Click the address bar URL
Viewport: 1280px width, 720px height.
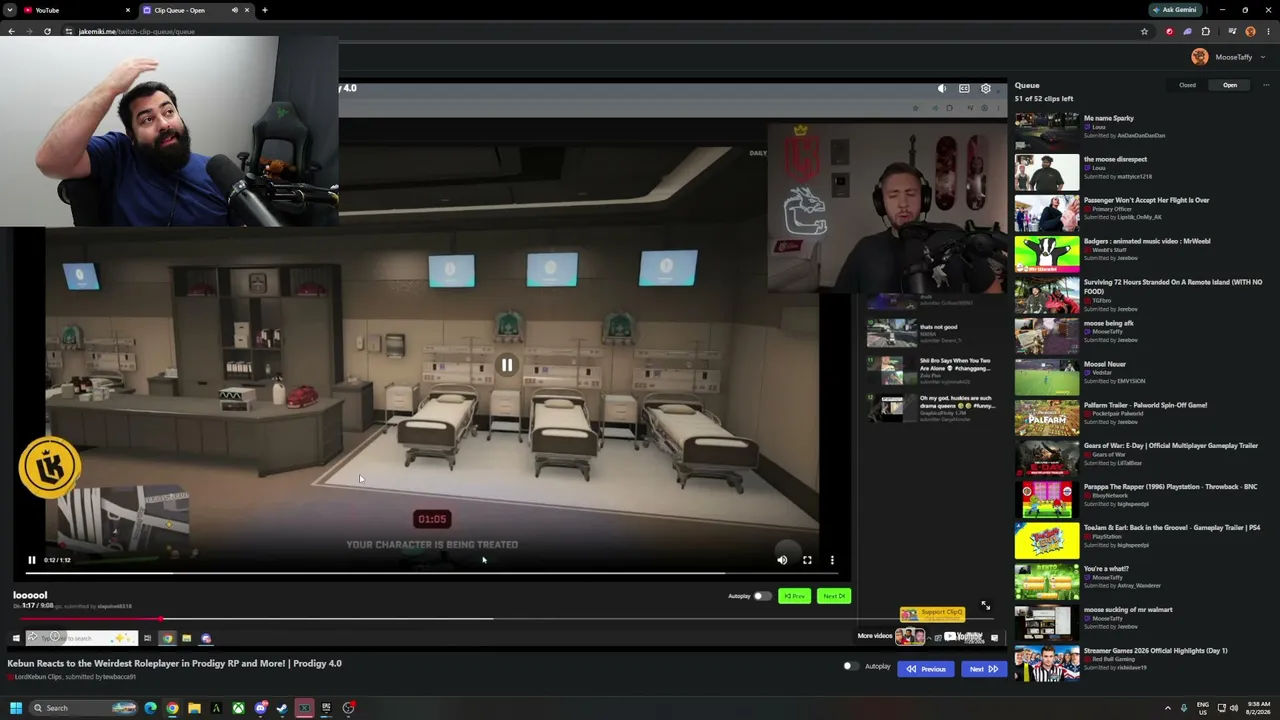click(136, 31)
